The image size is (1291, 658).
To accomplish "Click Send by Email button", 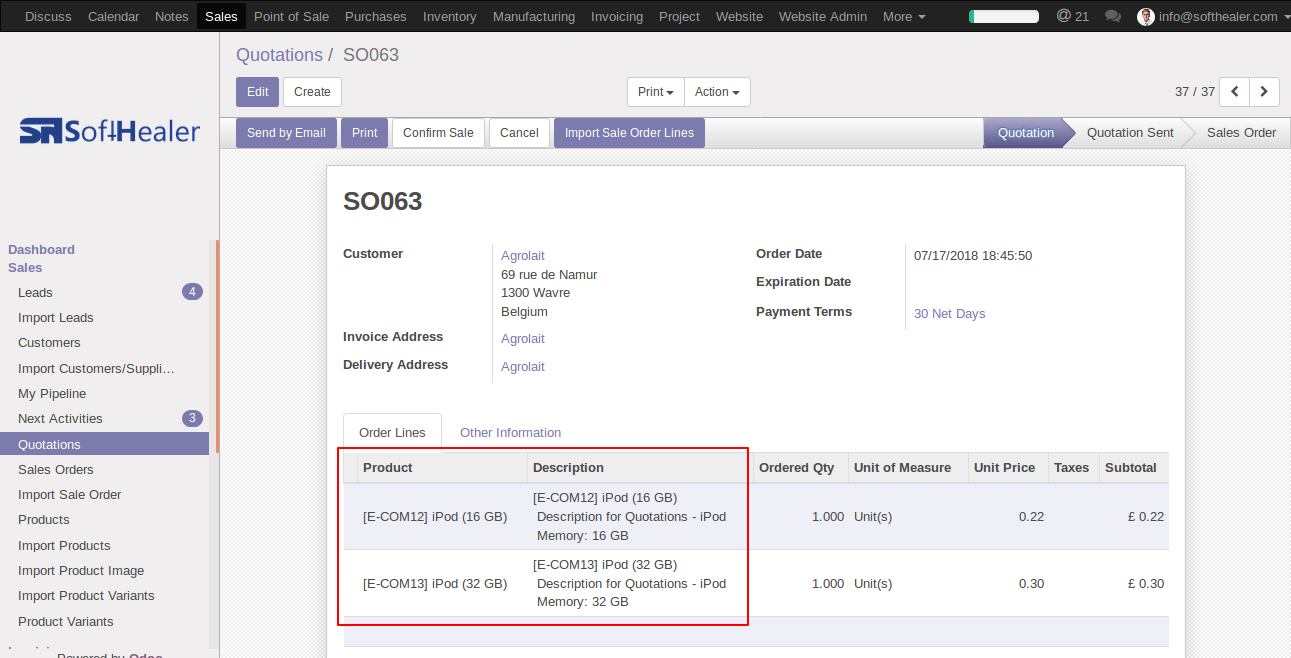I will pos(286,133).
